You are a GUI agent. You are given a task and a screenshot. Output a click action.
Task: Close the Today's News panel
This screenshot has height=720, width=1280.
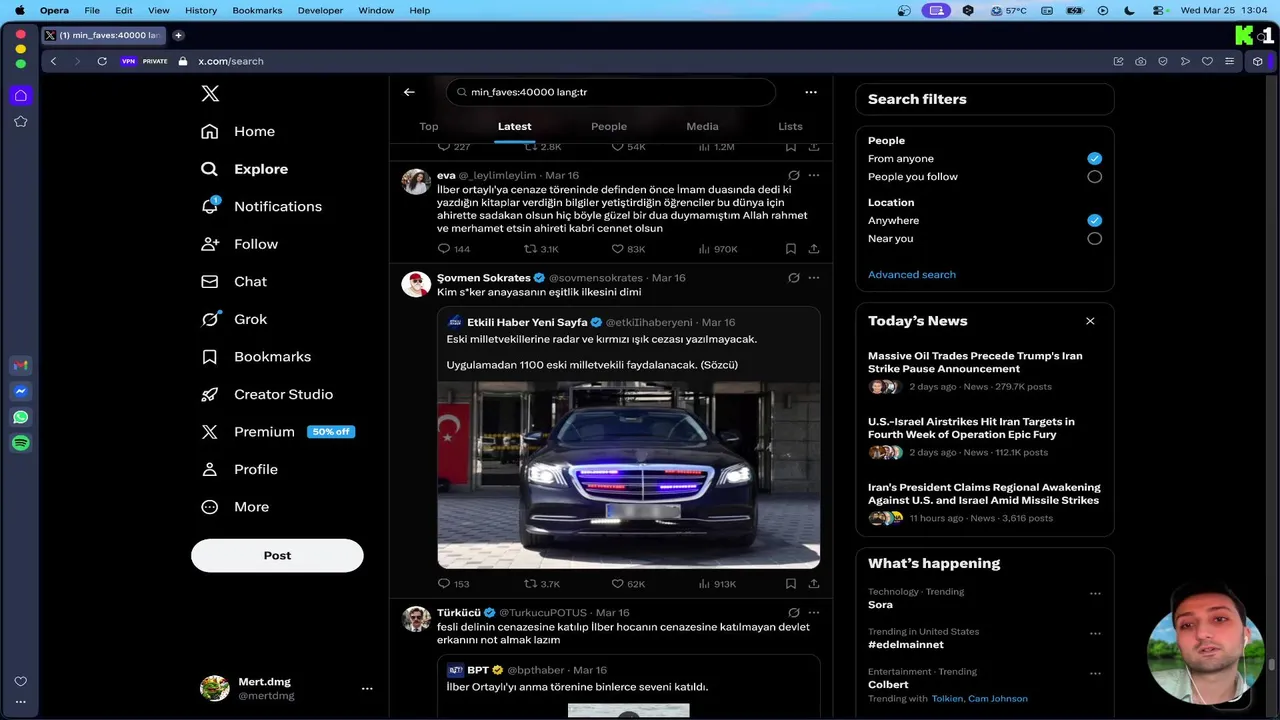[x=1090, y=321]
